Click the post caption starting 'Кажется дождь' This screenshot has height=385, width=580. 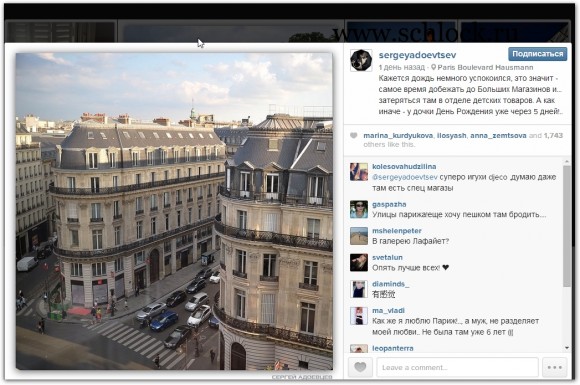(x=470, y=95)
